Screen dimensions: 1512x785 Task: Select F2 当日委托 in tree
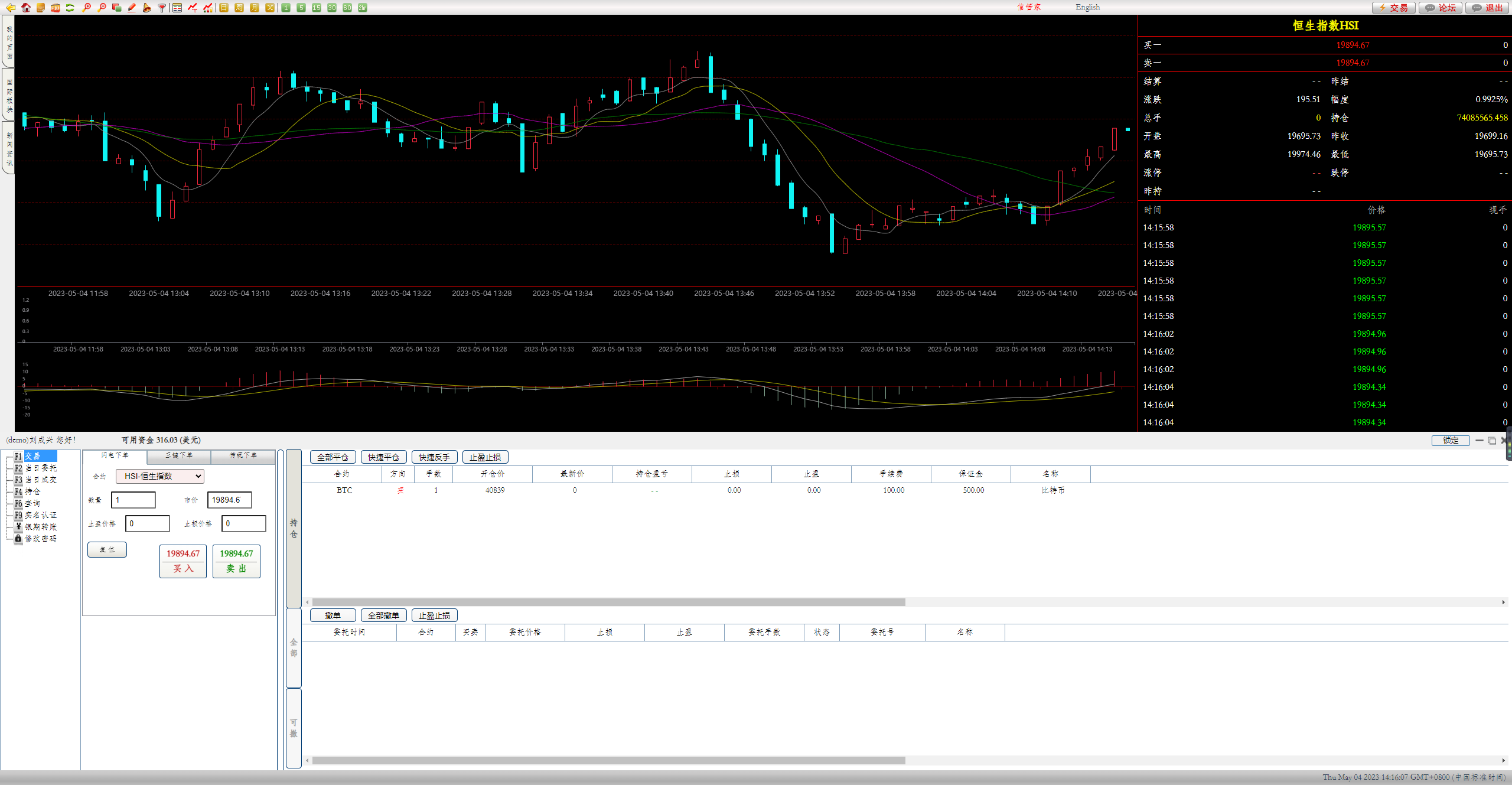(x=35, y=468)
